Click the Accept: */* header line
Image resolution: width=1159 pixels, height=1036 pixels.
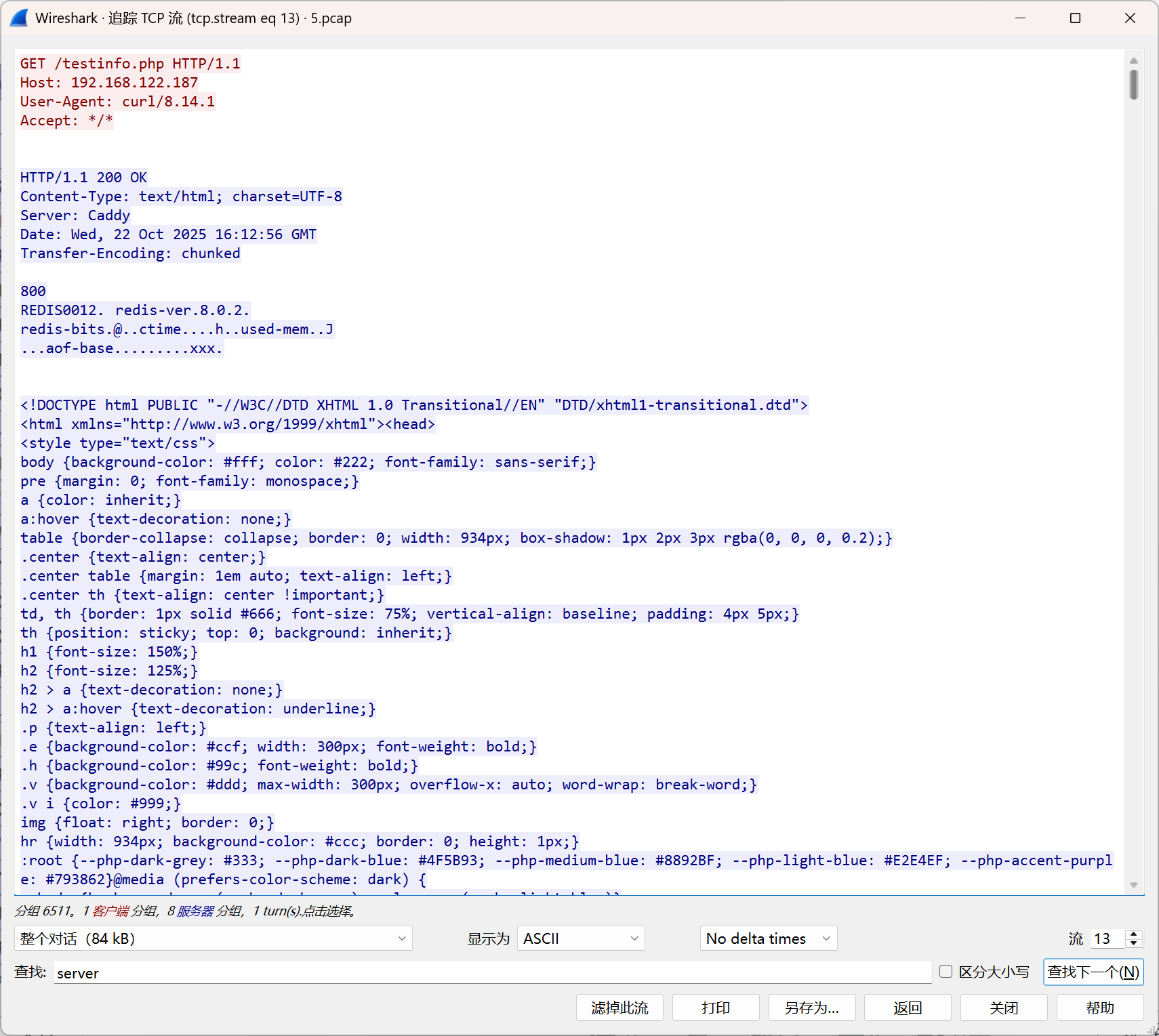(67, 121)
